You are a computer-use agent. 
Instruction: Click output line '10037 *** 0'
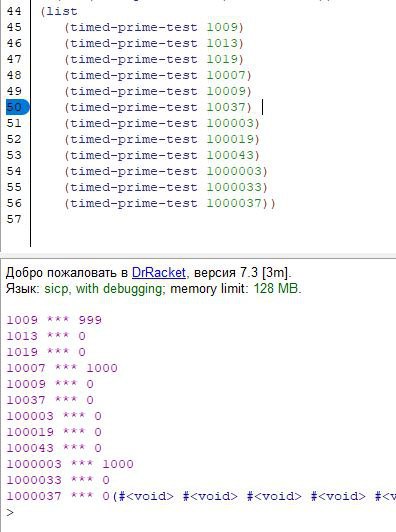pos(50,400)
